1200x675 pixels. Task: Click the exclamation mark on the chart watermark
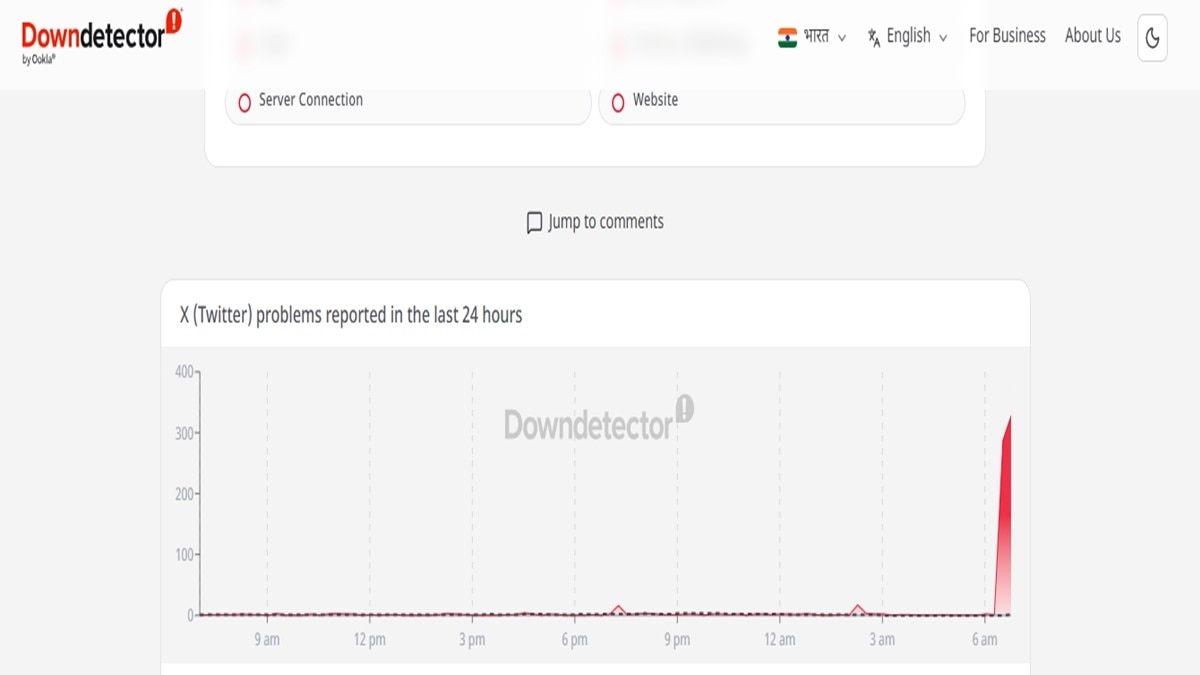pos(684,407)
